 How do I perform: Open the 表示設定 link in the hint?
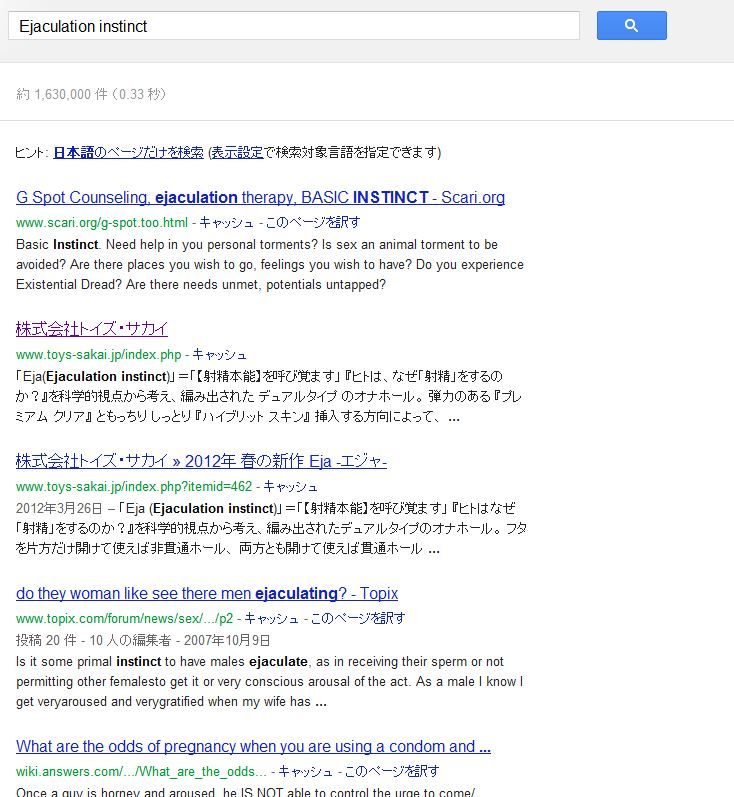[237, 152]
